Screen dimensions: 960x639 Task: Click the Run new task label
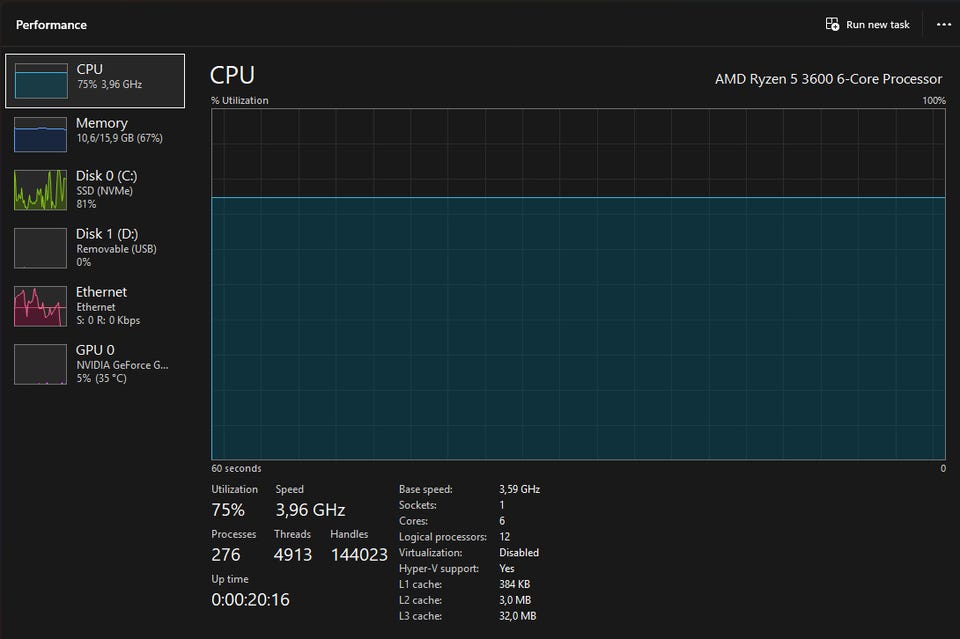click(878, 24)
